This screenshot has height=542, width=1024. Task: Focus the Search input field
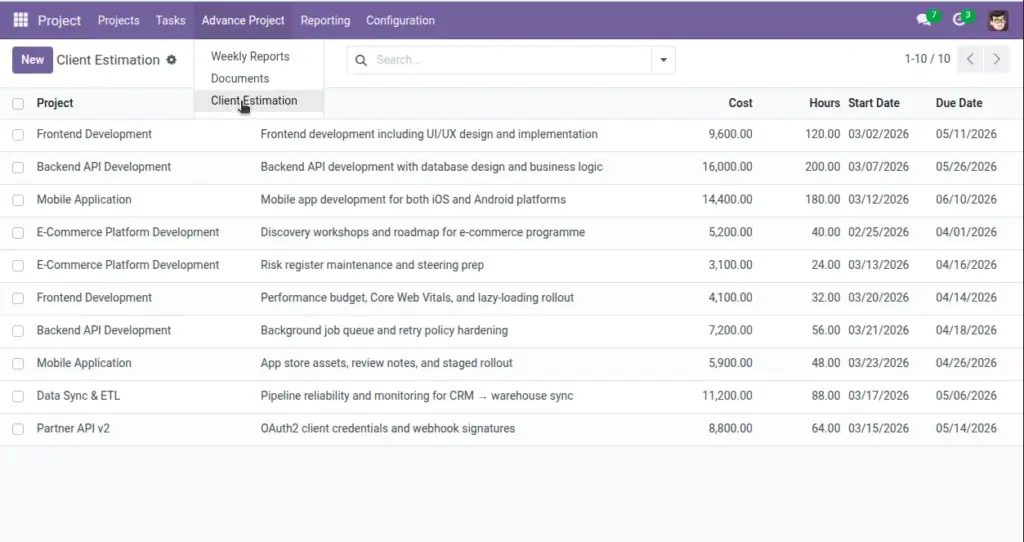coord(511,60)
